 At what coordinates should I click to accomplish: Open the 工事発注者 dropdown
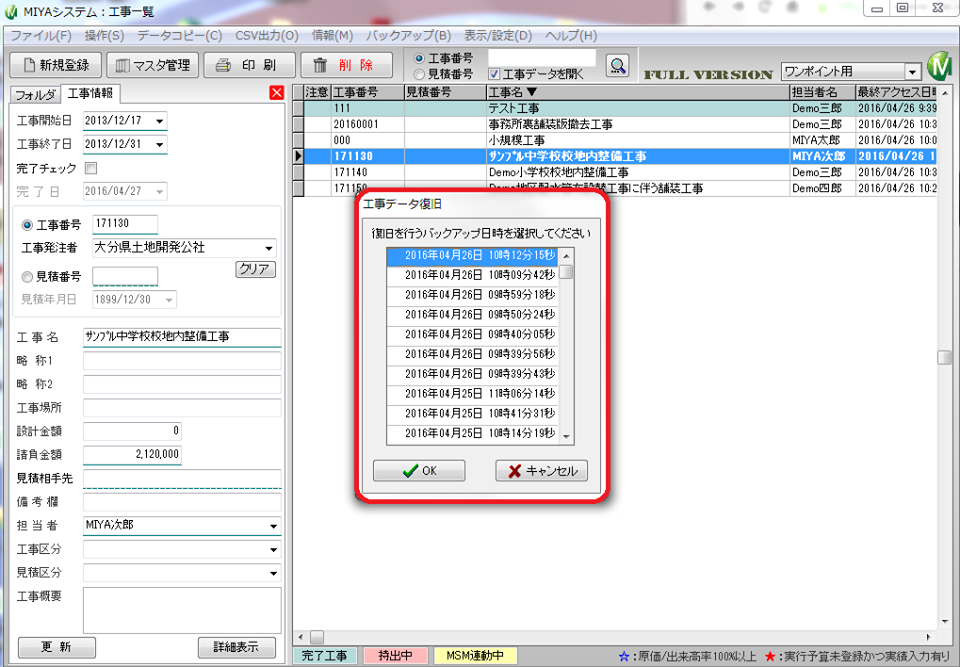click(269, 248)
